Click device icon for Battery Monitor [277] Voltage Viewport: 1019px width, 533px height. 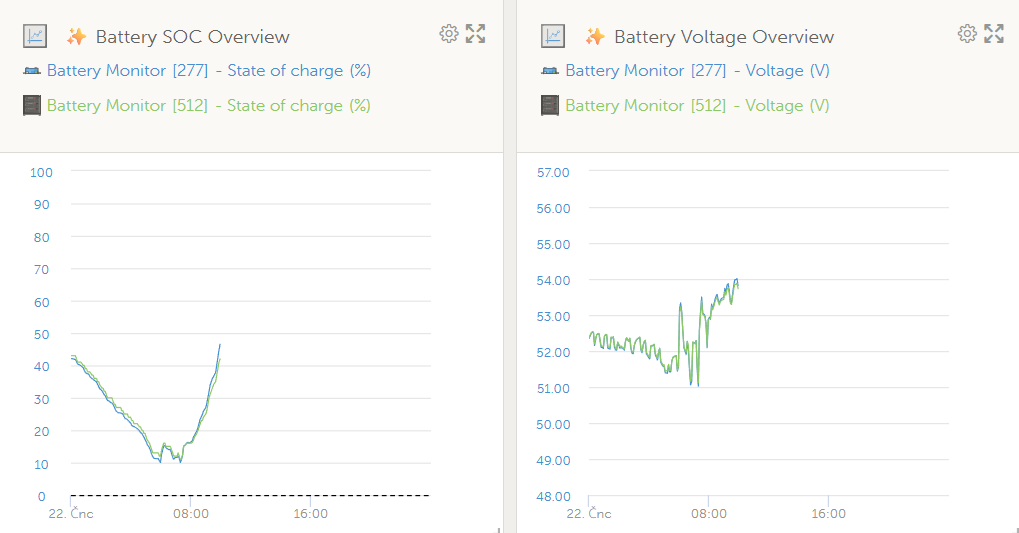point(550,71)
